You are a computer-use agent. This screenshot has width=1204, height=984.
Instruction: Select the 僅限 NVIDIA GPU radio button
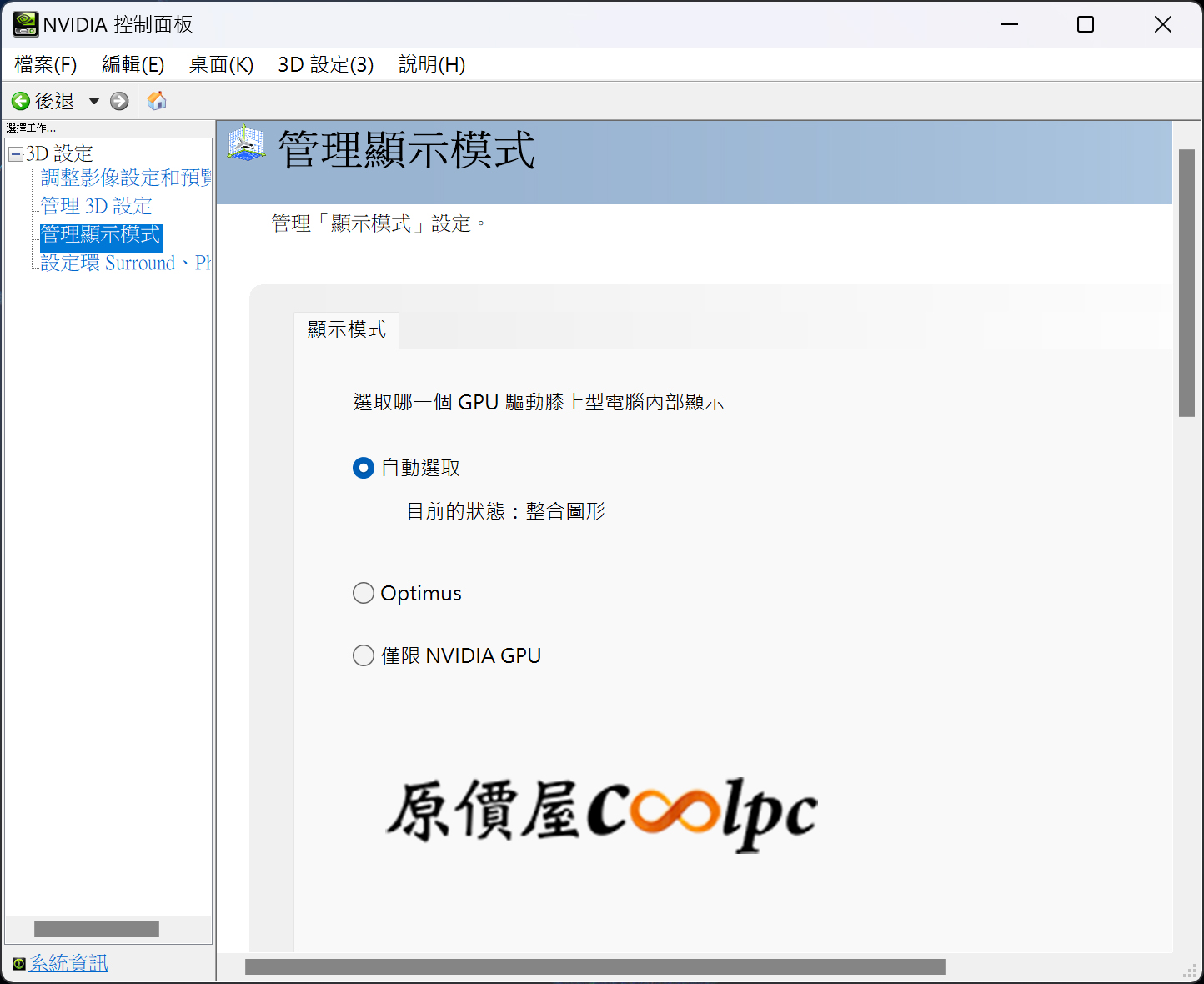[364, 655]
